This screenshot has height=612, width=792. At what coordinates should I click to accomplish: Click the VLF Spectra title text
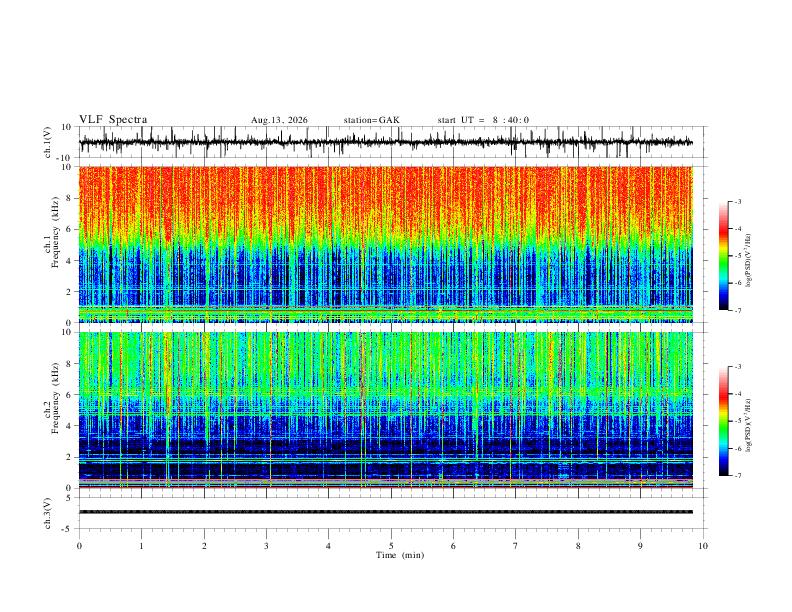[113, 120]
